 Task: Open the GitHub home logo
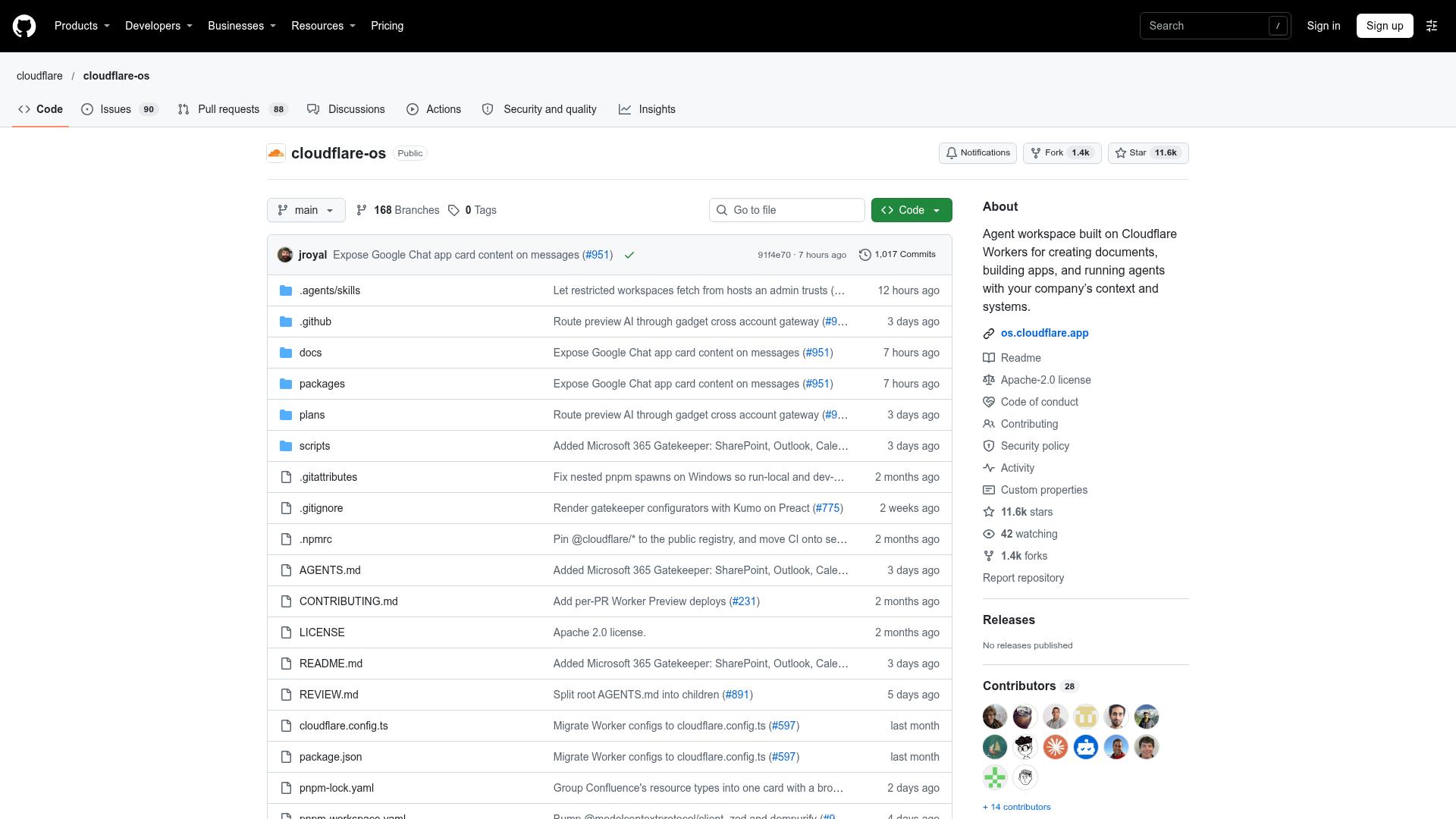click(x=24, y=26)
